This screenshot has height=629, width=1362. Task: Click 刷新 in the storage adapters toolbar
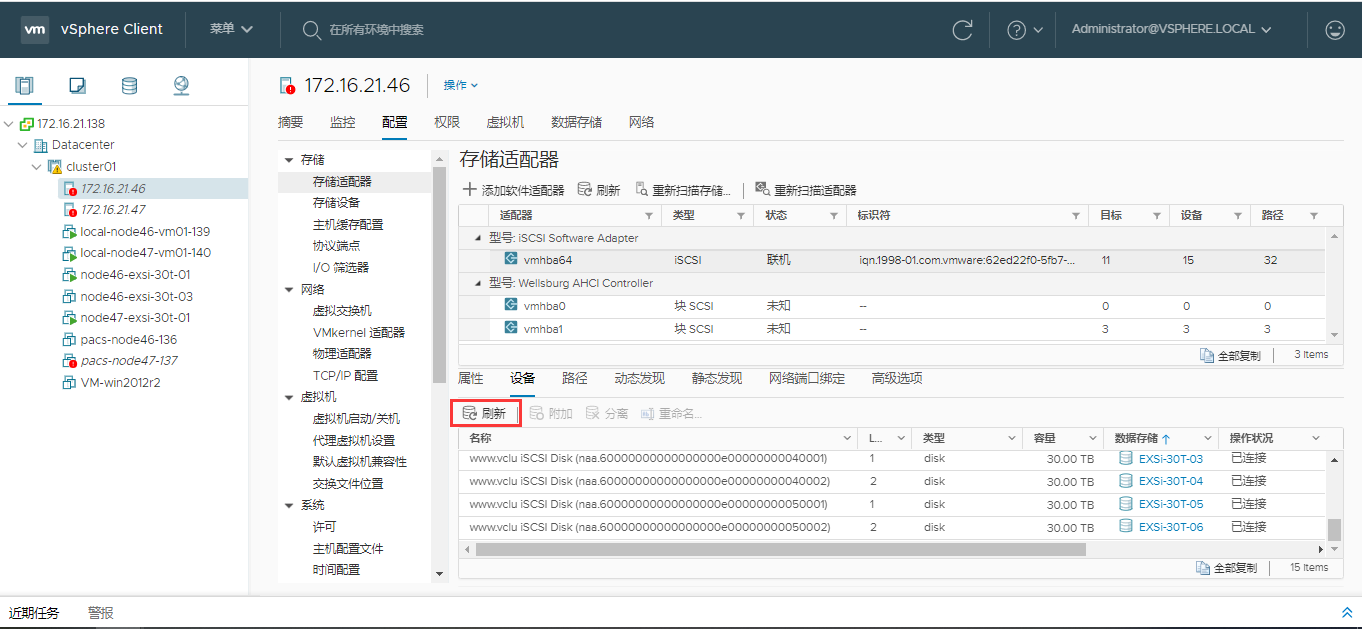click(x=600, y=190)
